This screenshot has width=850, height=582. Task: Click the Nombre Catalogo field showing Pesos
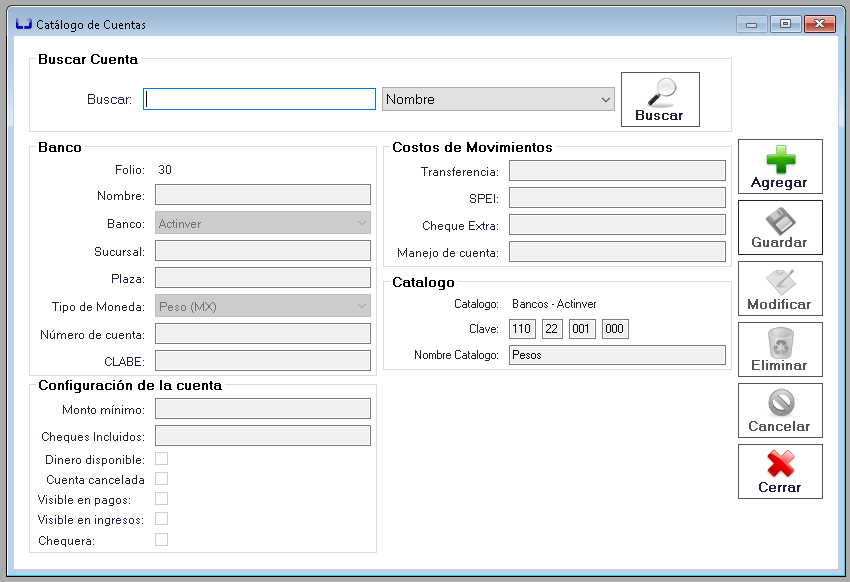tap(617, 355)
